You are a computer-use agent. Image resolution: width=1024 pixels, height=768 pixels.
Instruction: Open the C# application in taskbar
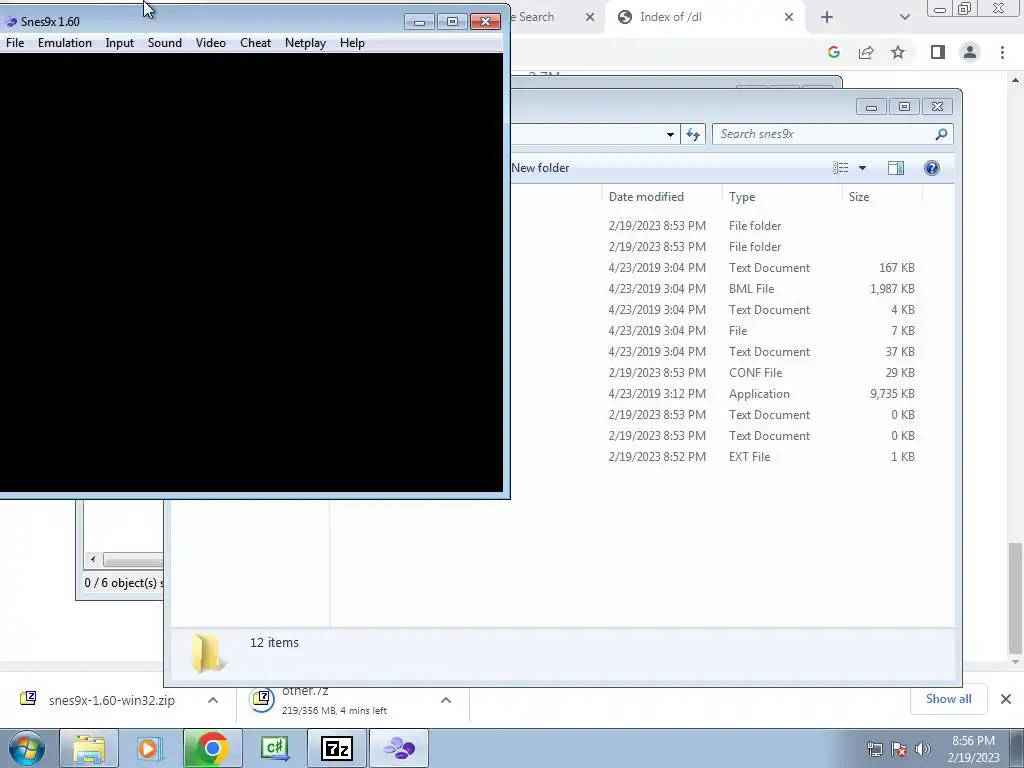click(275, 748)
